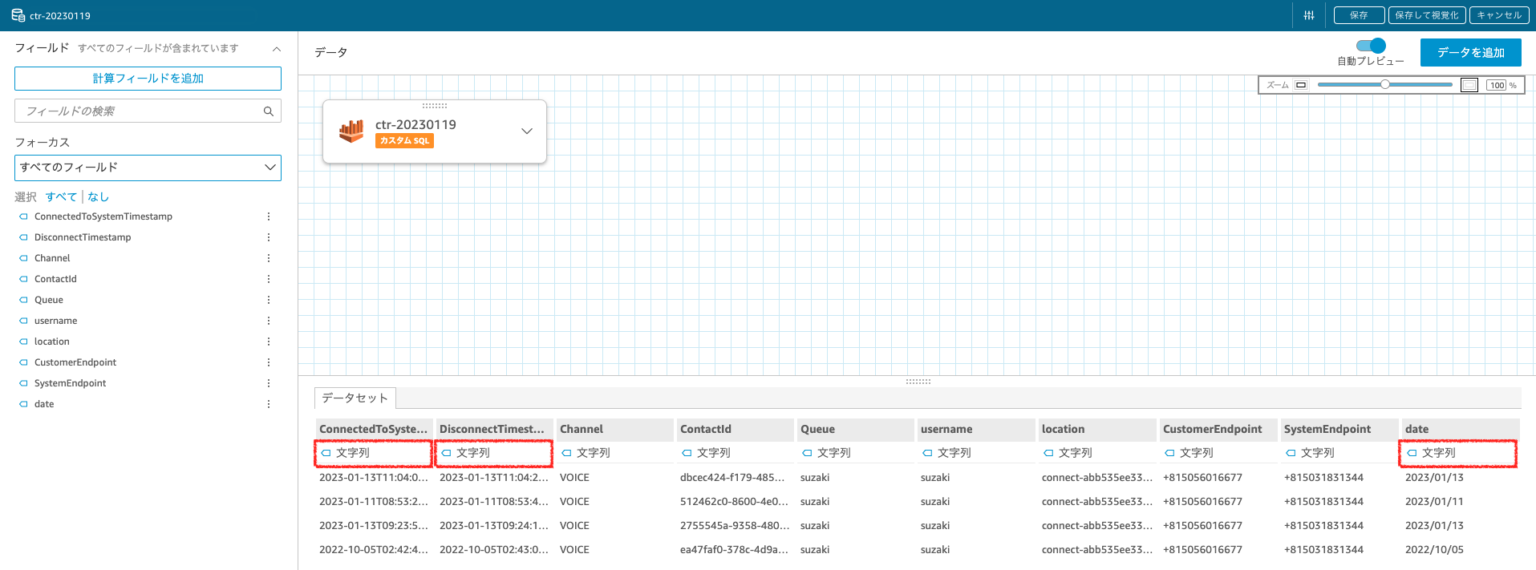1536x570 pixels.
Task: Open the three-dot menu for date field
Action: (268, 404)
